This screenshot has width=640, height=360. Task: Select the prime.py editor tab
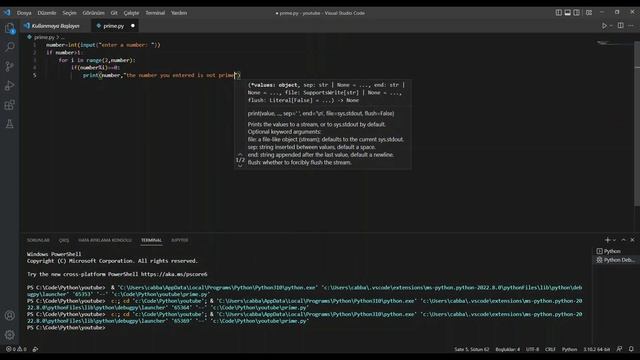coord(113,26)
